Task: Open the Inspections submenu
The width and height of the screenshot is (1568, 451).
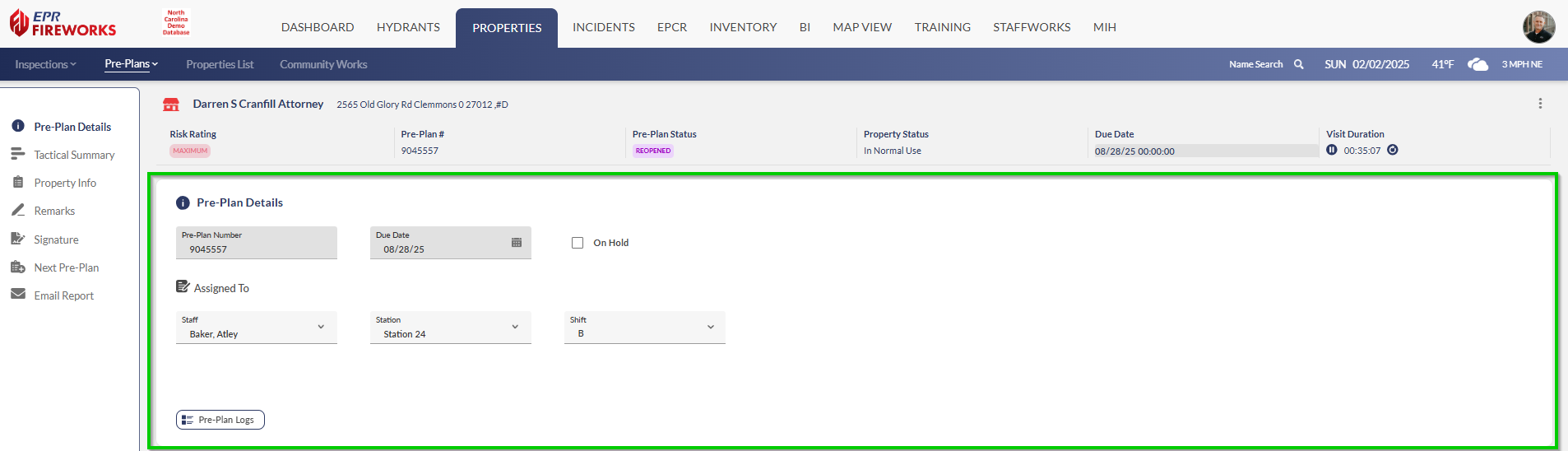Action: tap(45, 64)
